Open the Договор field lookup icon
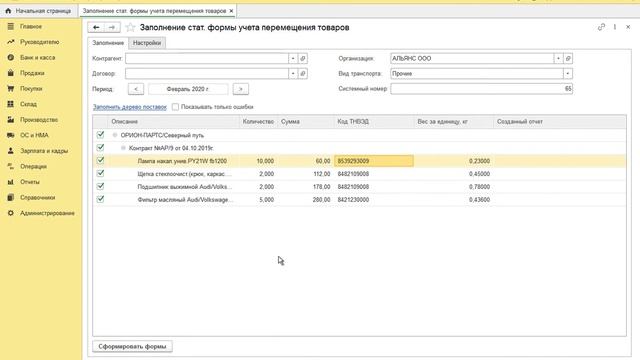640x360 pixels. (x=303, y=73)
